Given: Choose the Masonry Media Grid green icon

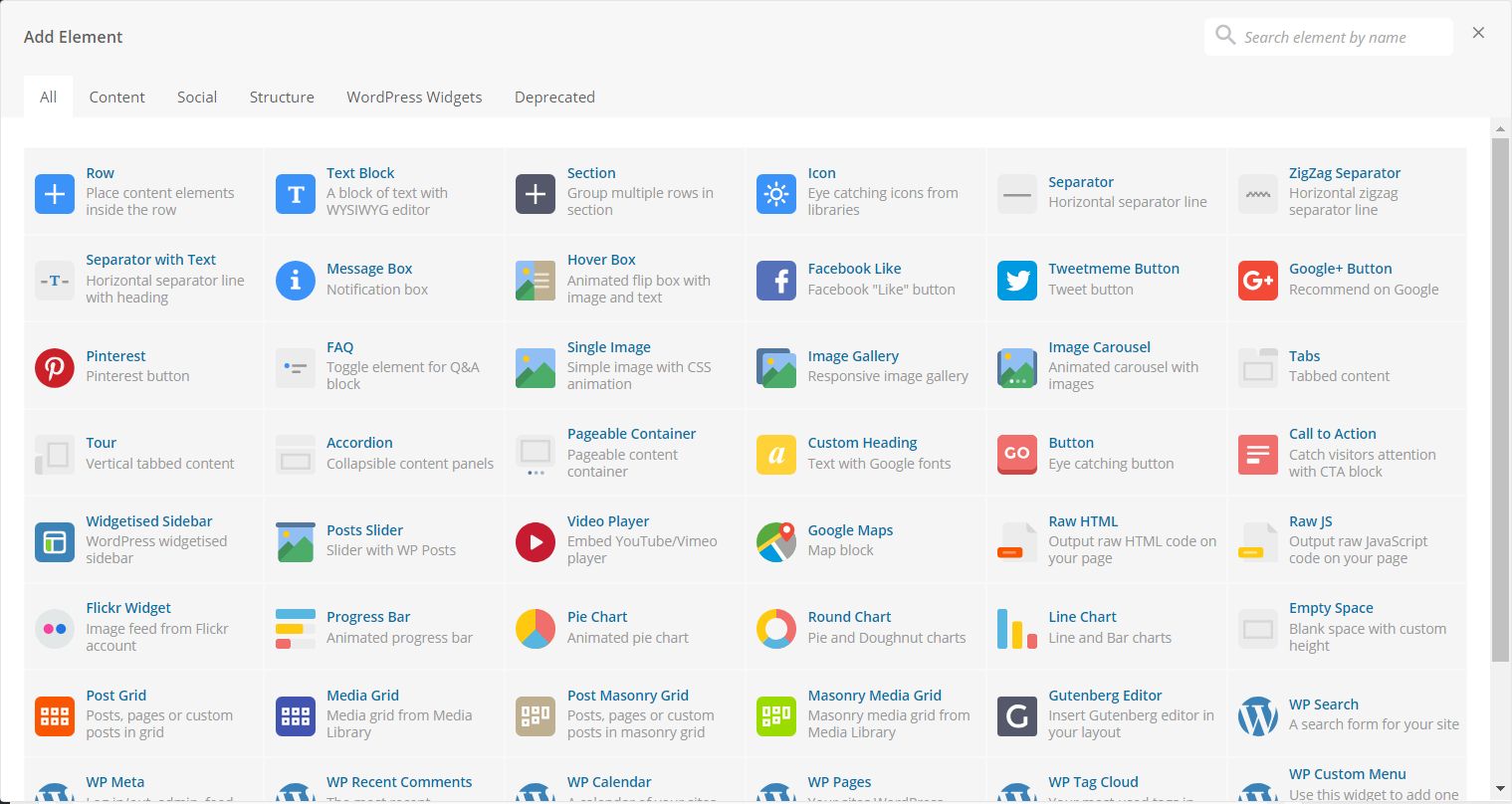Looking at the screenshot, I should [776, 716].
